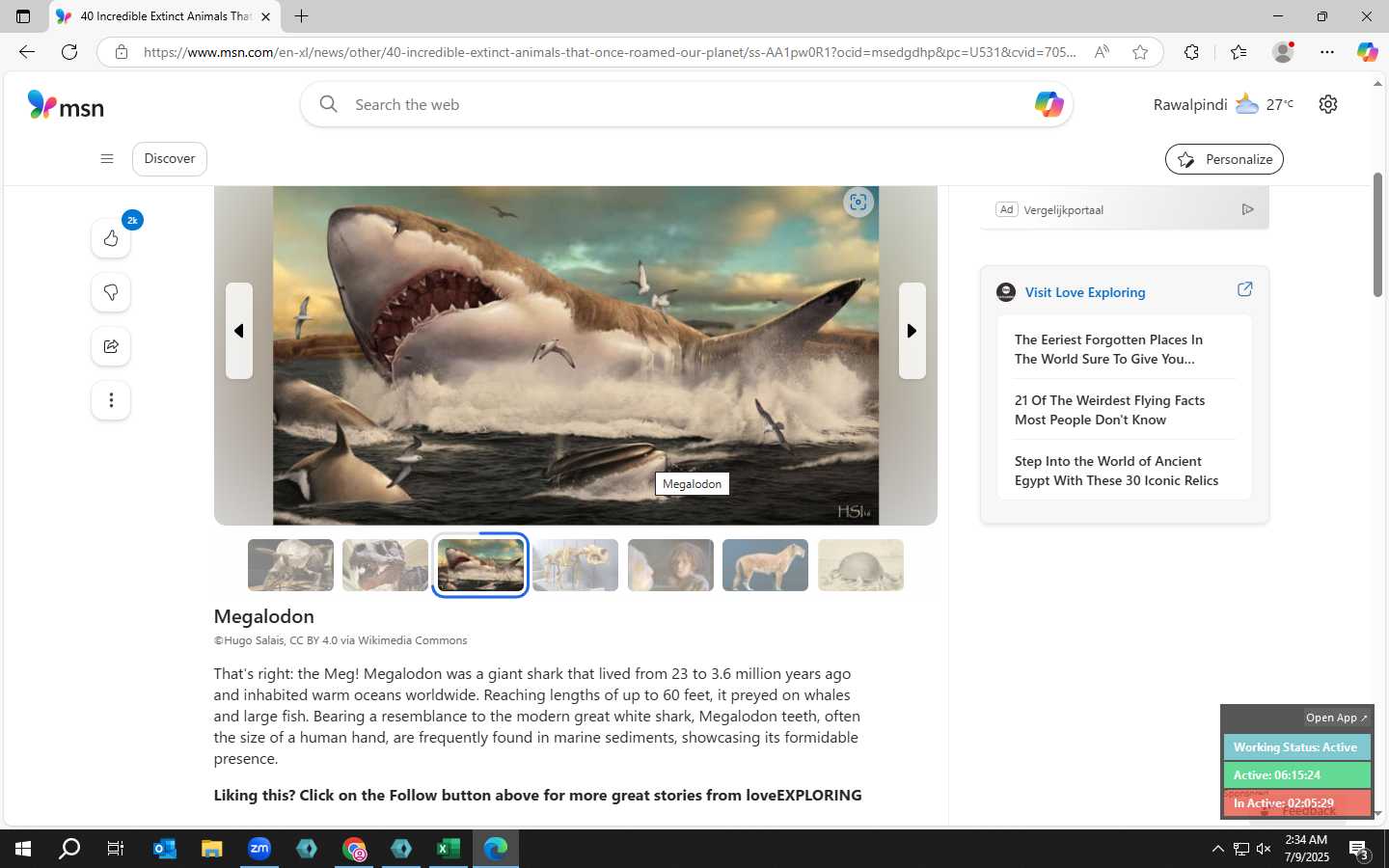Select the early human face thumbnail
1389x868 pixels.
(x=670, y=565)
